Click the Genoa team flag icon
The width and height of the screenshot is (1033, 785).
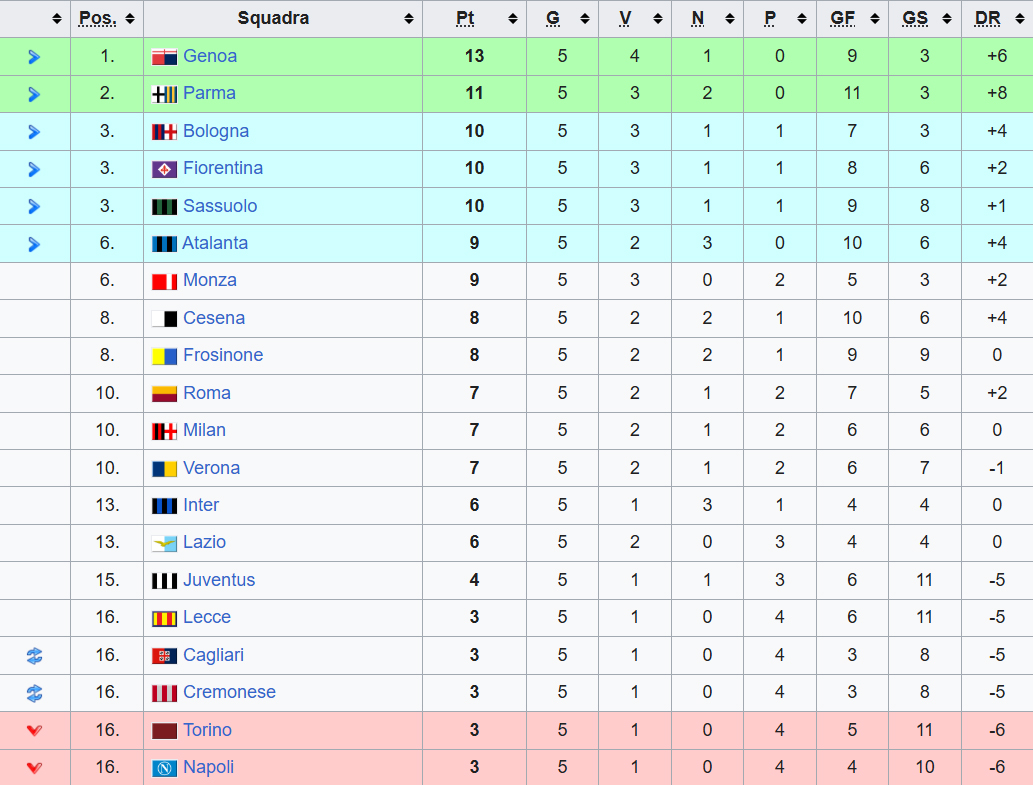tap(165, 57)
